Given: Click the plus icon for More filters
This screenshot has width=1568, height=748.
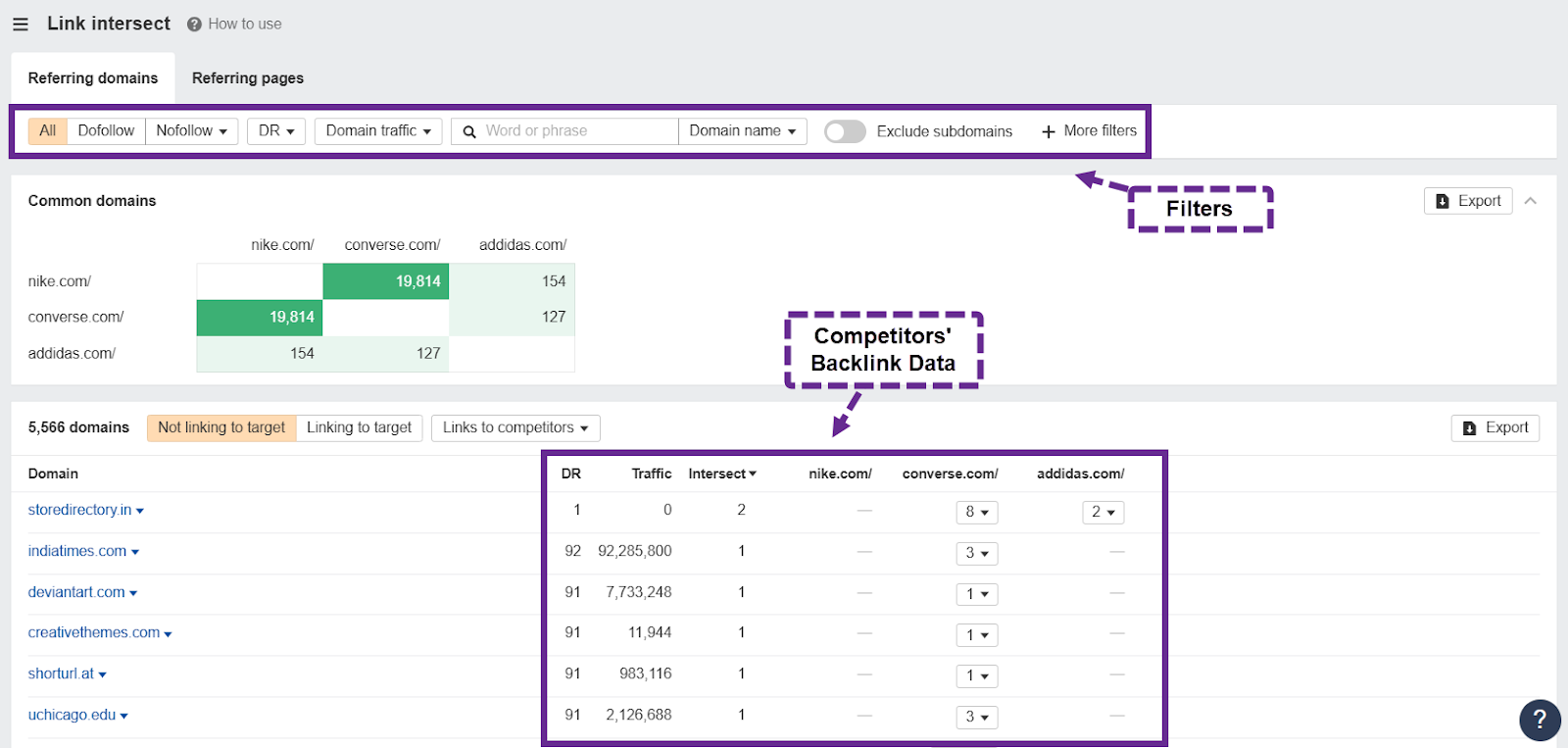Looking at the screenshot, I should 1049,131.
